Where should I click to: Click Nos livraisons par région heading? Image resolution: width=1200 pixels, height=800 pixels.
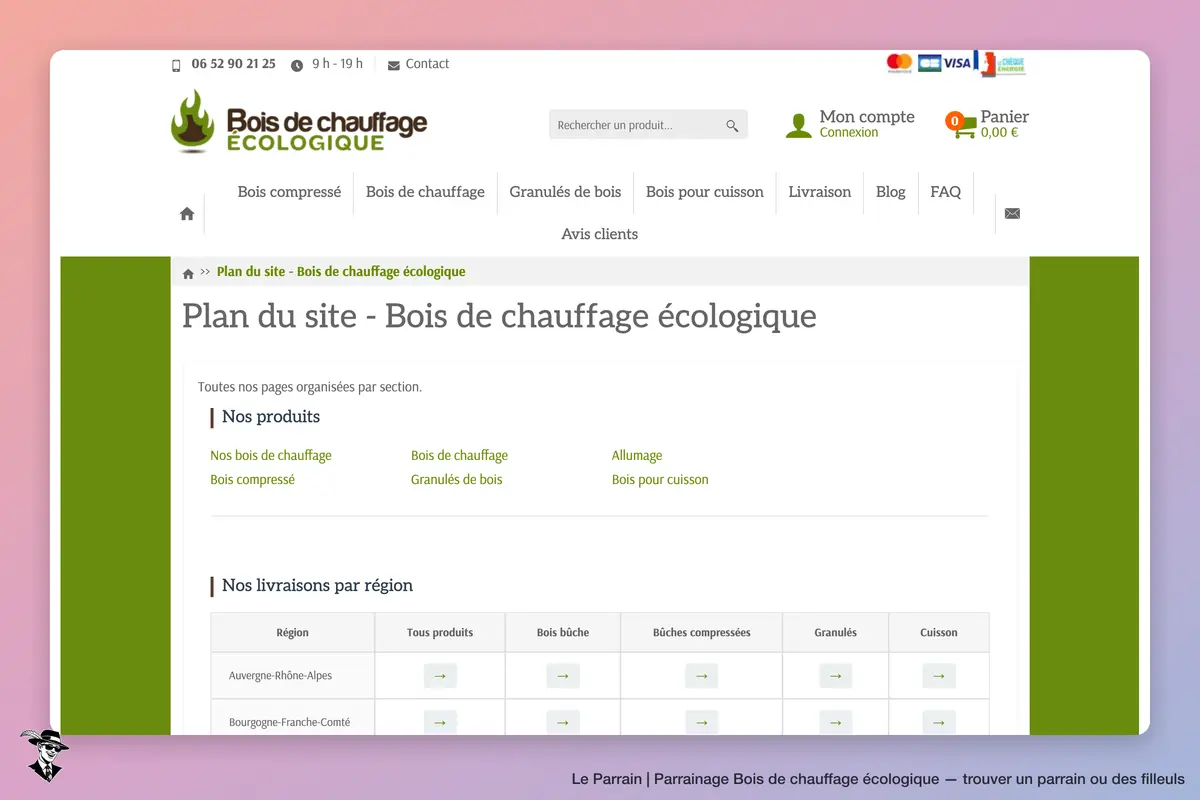[317, 586]
